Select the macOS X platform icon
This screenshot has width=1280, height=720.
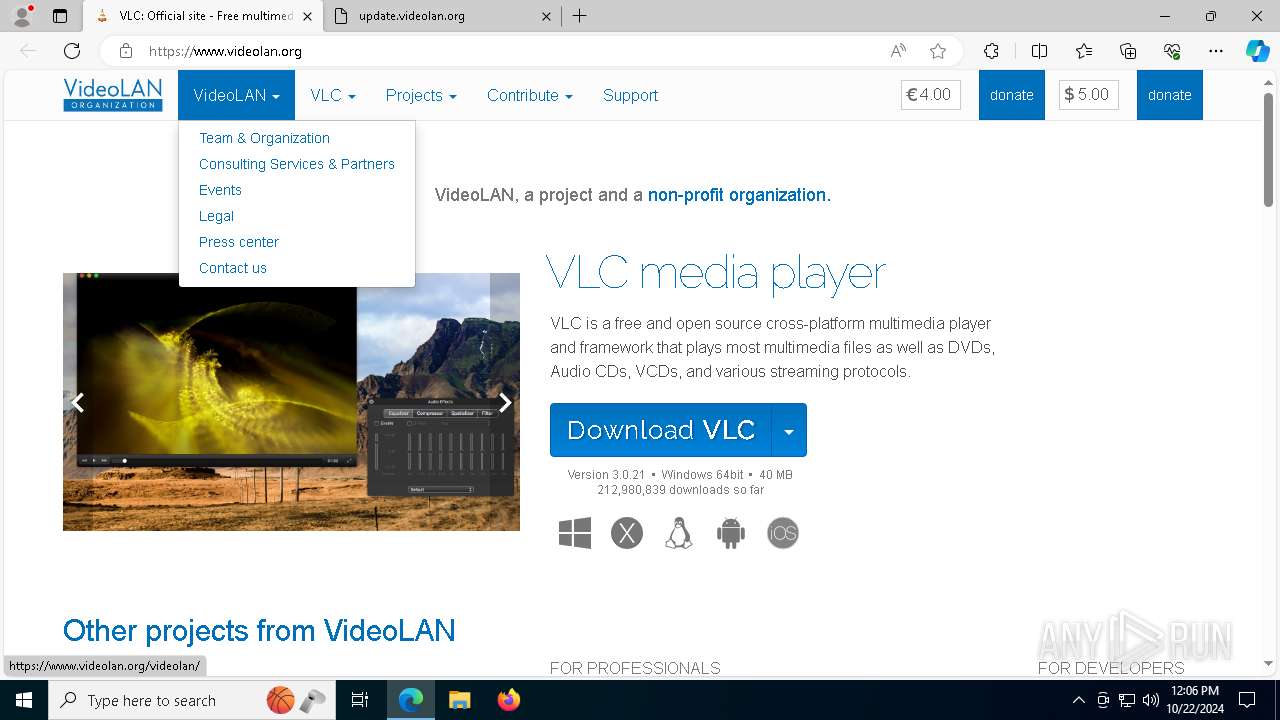627,533
